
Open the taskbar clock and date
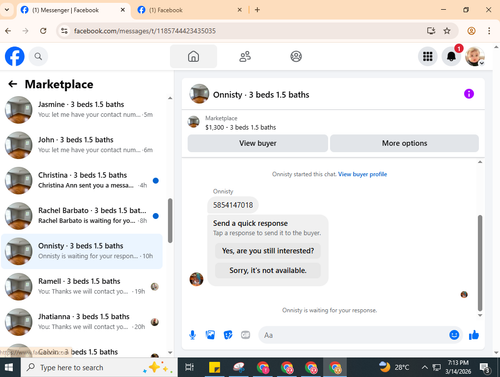[458, 367]
